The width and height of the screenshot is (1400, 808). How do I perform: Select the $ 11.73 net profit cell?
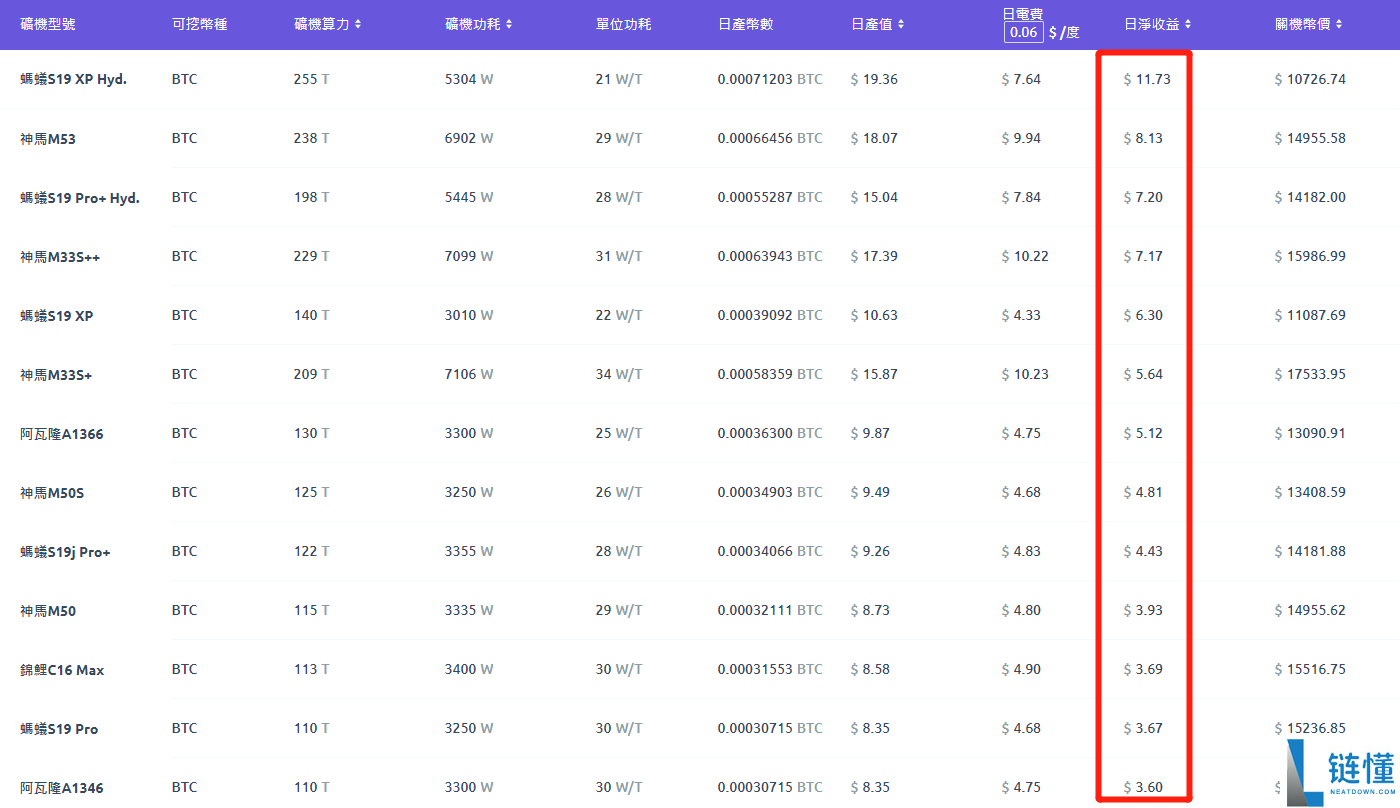click(1147, 79)
